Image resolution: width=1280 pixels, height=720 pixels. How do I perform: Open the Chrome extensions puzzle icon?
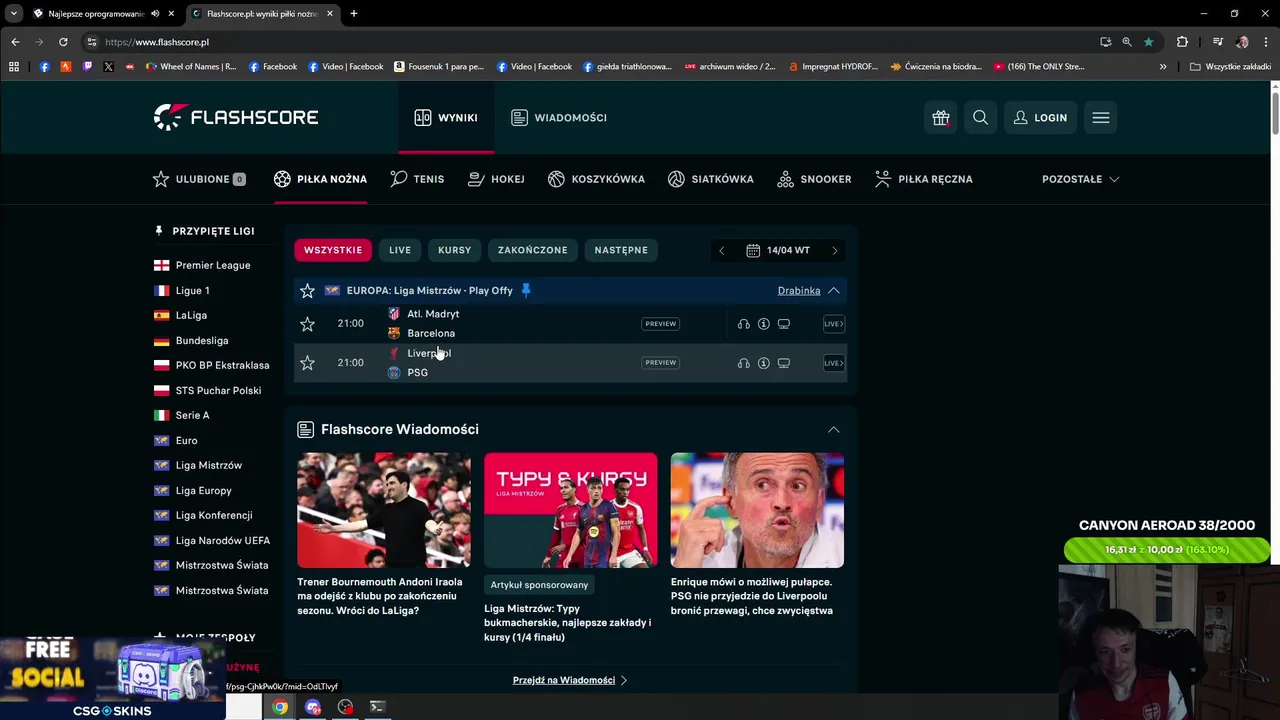click(x=1182, y=42)
